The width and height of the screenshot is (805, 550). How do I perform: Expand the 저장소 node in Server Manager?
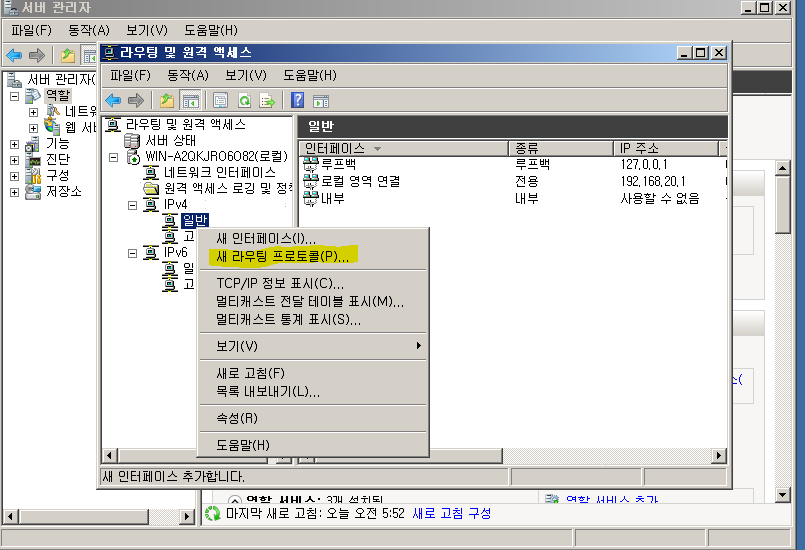click(14, 193)
